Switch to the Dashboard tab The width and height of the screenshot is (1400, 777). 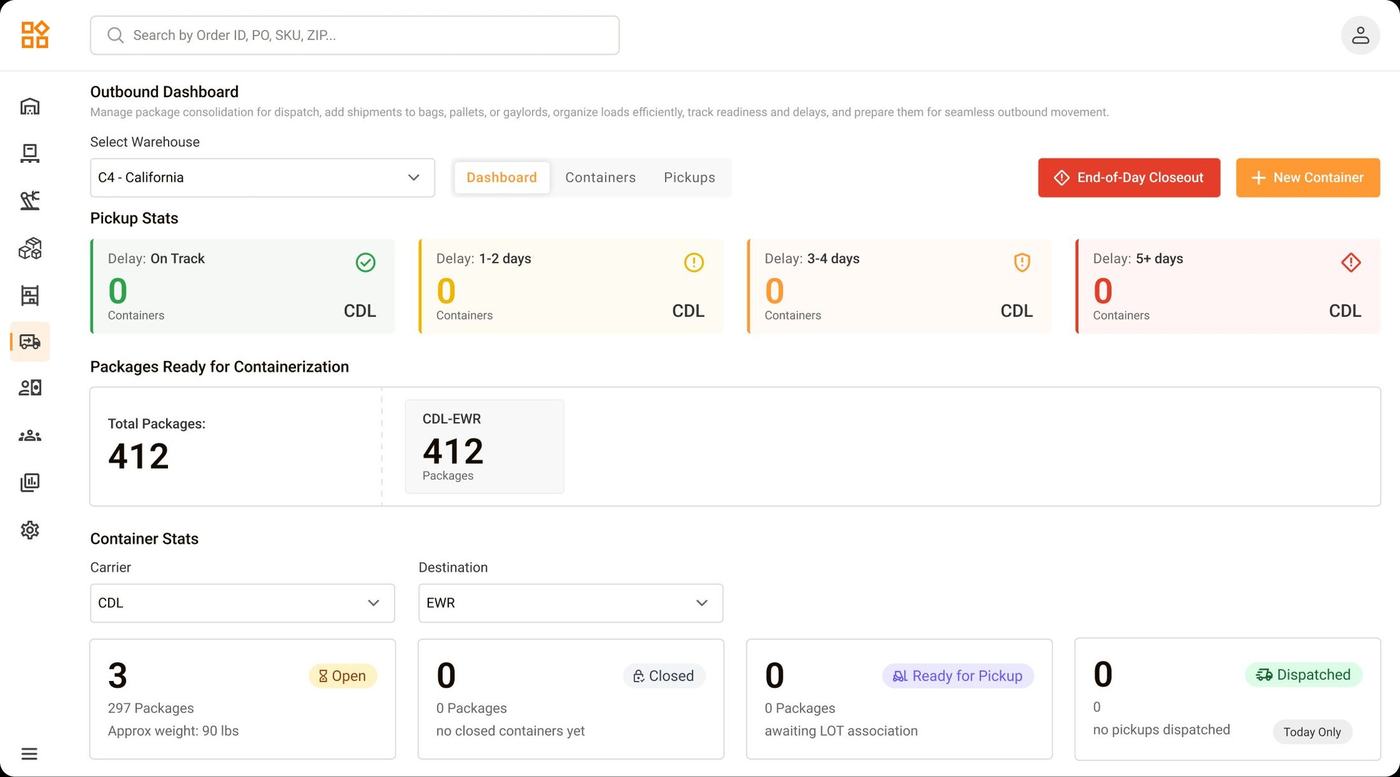(x=502, y=178)
